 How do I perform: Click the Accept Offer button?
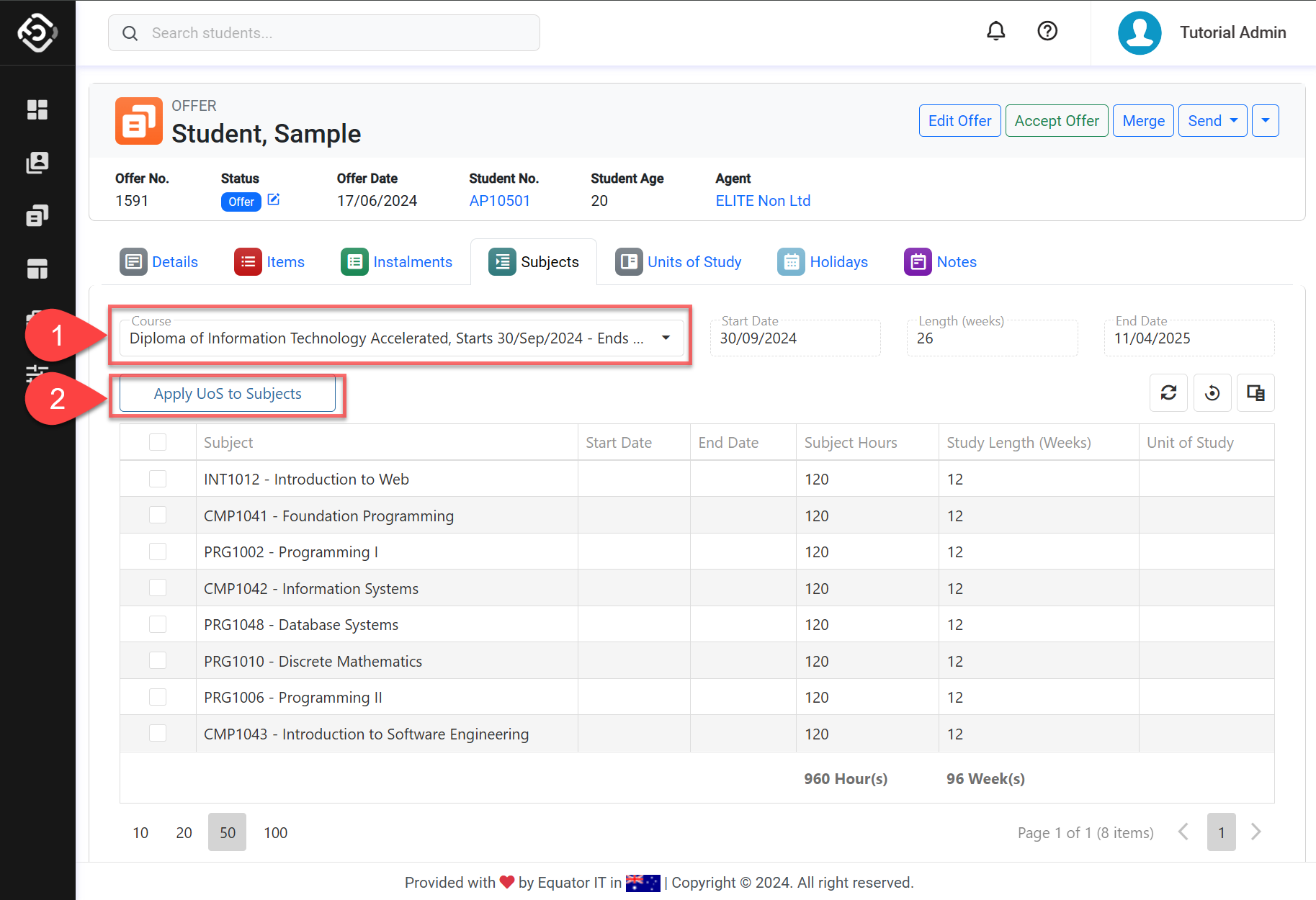1057,121
